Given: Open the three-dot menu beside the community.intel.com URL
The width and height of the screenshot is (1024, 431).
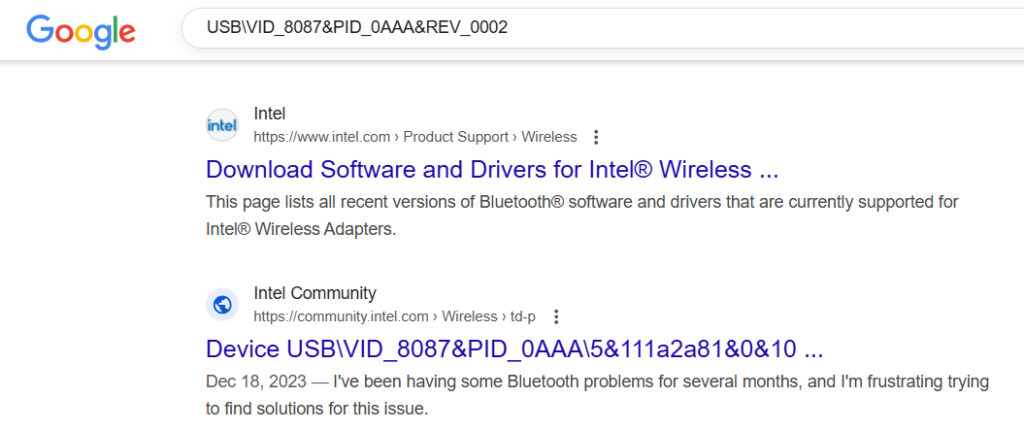Looking at the screenshot, I should click(x=556, y=317).
